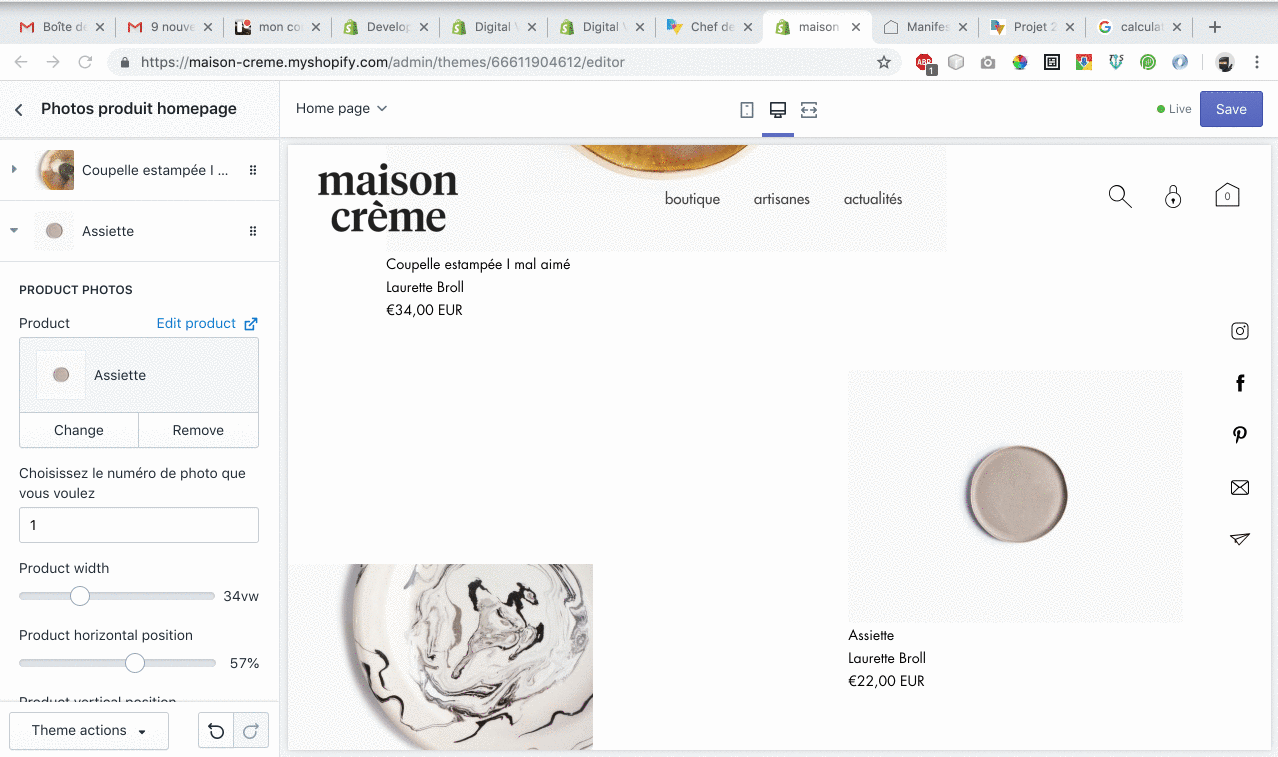1278x757 pixels.
Task: Open the Theme actions dropdown
Action: [88, 730]
